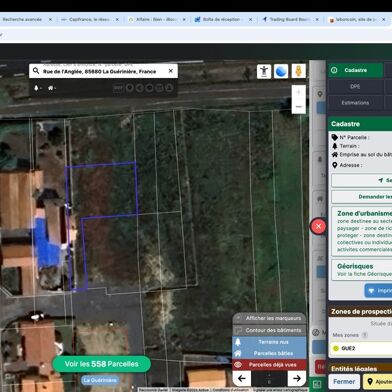Close the Recherche avancée browser tab
Viewport: 392px width, 392px height.
(x=50, y=20)
